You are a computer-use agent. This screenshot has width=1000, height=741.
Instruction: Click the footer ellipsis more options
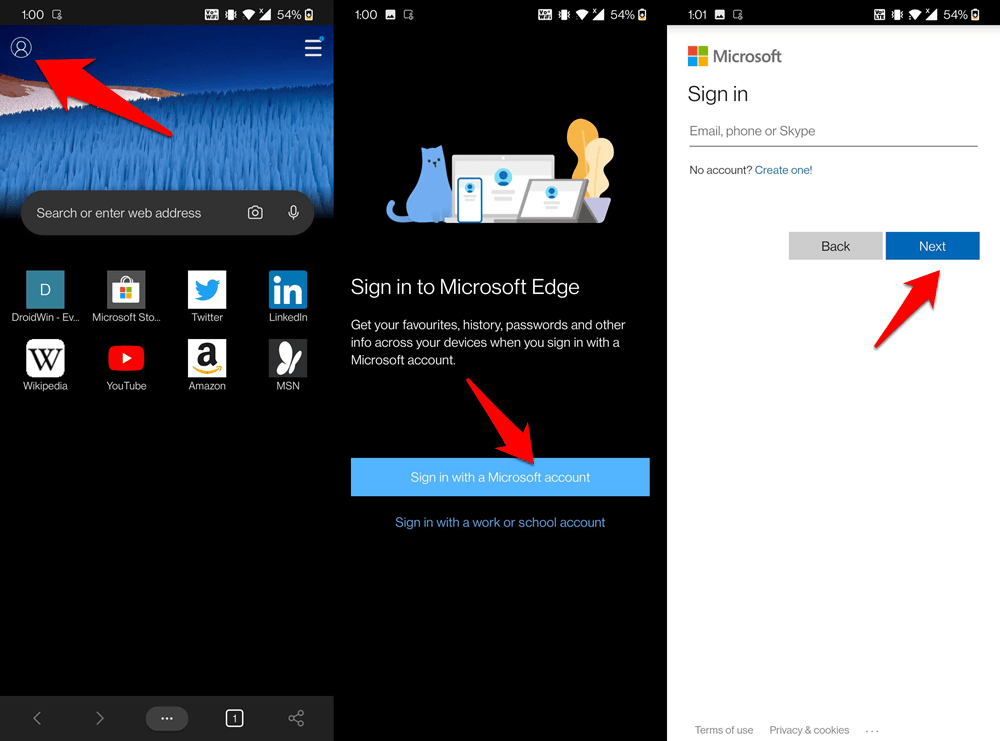pos(872,731)
